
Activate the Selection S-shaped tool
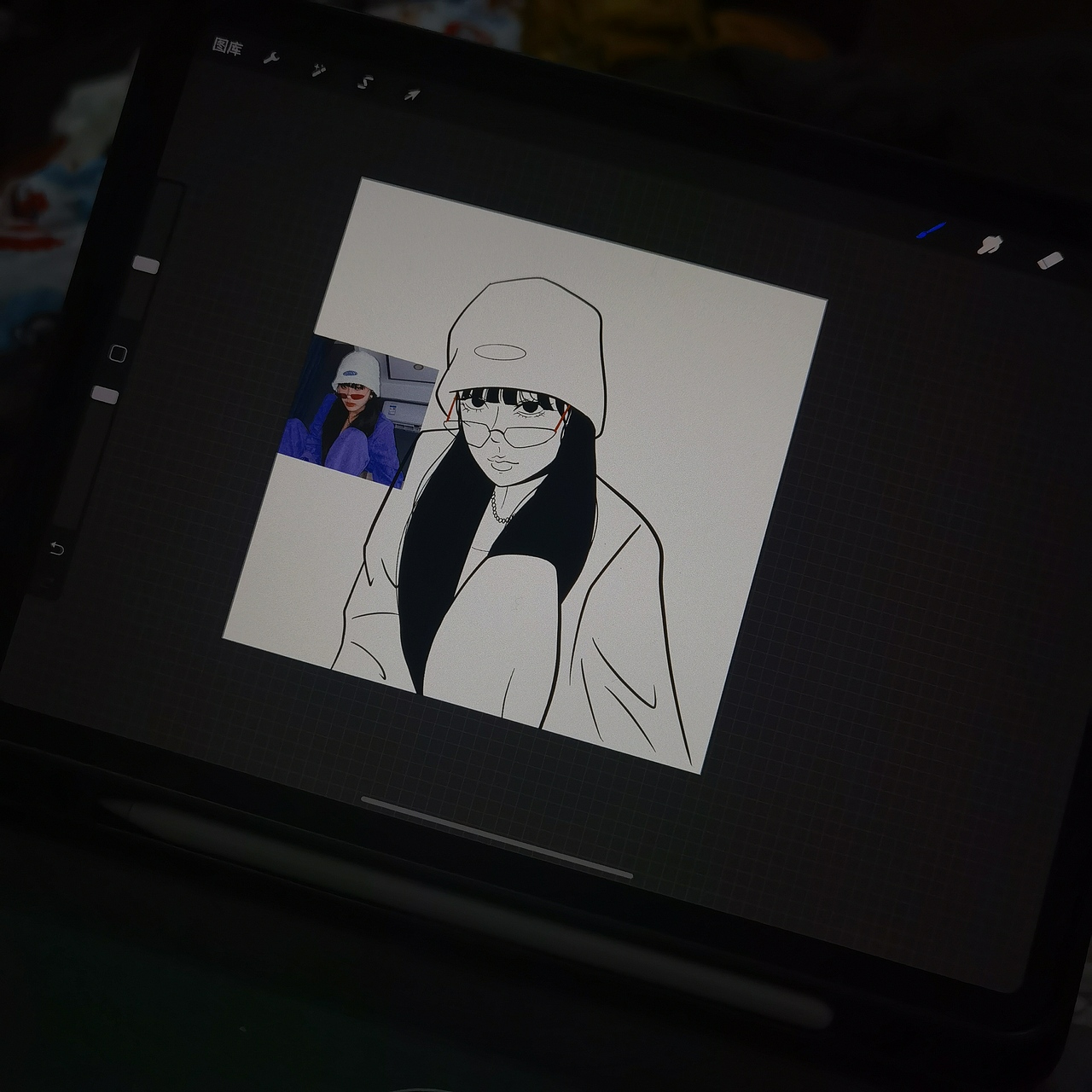(x=365, y=84)
